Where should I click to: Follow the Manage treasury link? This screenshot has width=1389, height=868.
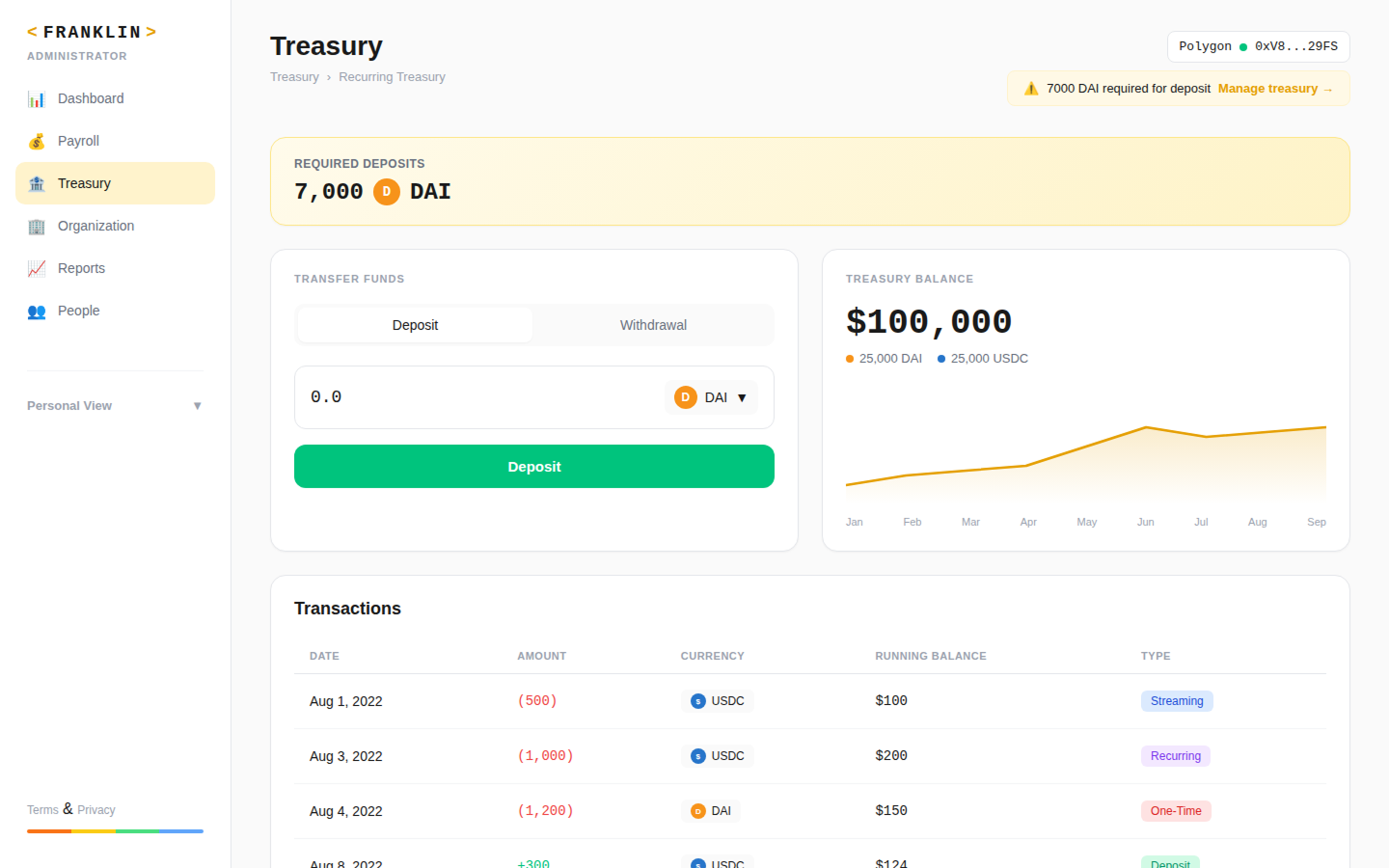click(1269, 88)
